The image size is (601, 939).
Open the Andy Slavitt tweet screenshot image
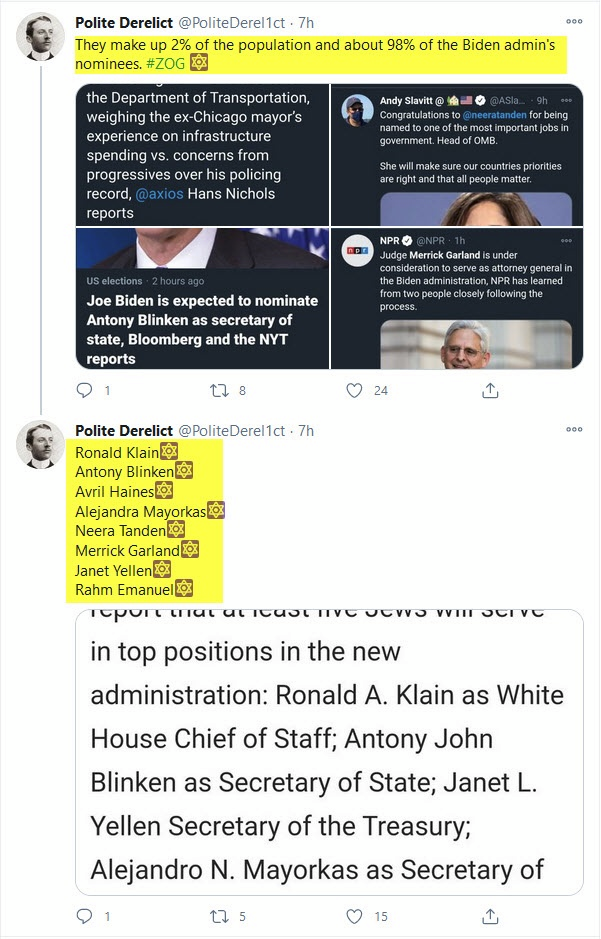[458, 155]
